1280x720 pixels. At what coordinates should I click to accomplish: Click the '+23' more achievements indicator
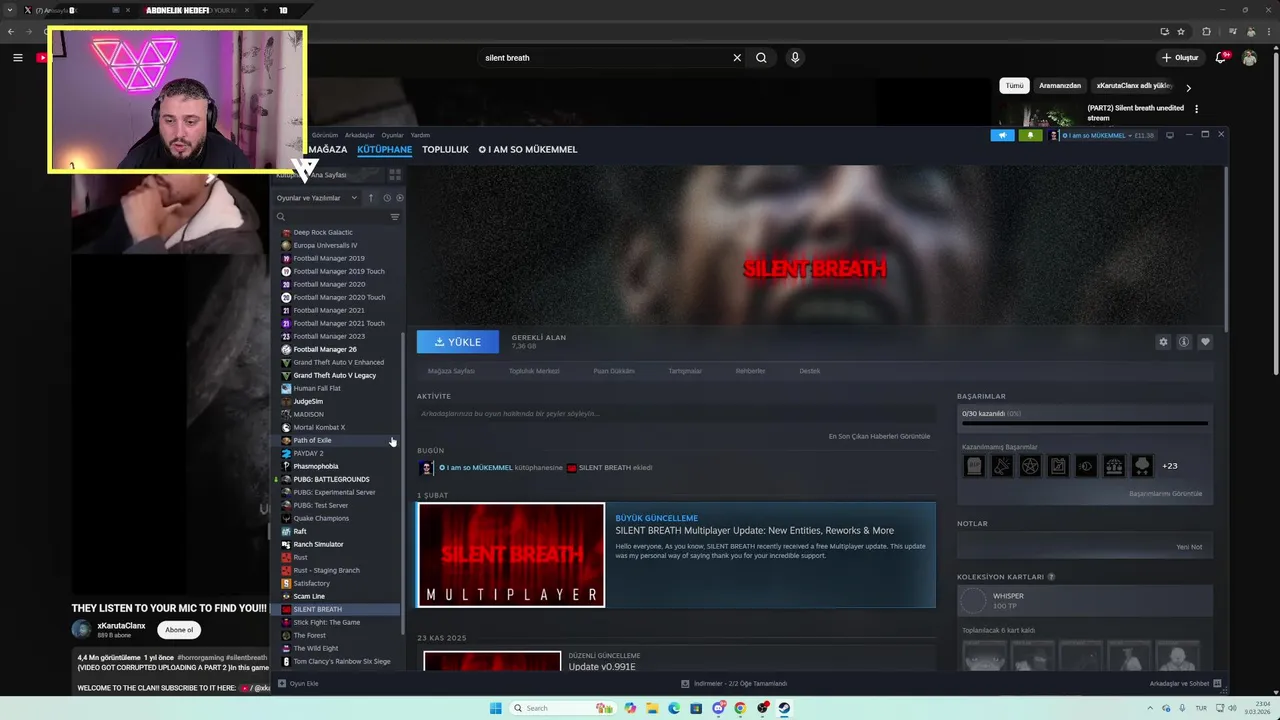[x=1170, y=466]
